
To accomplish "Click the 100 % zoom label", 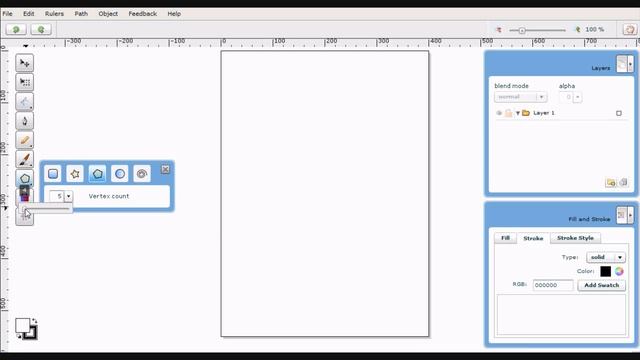I will 595,29.
